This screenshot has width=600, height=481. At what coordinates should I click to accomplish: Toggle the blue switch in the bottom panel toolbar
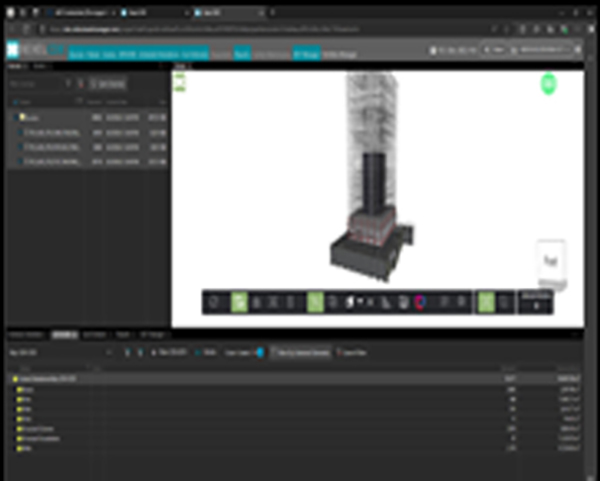pyautogui.click(x=259, y=353)
